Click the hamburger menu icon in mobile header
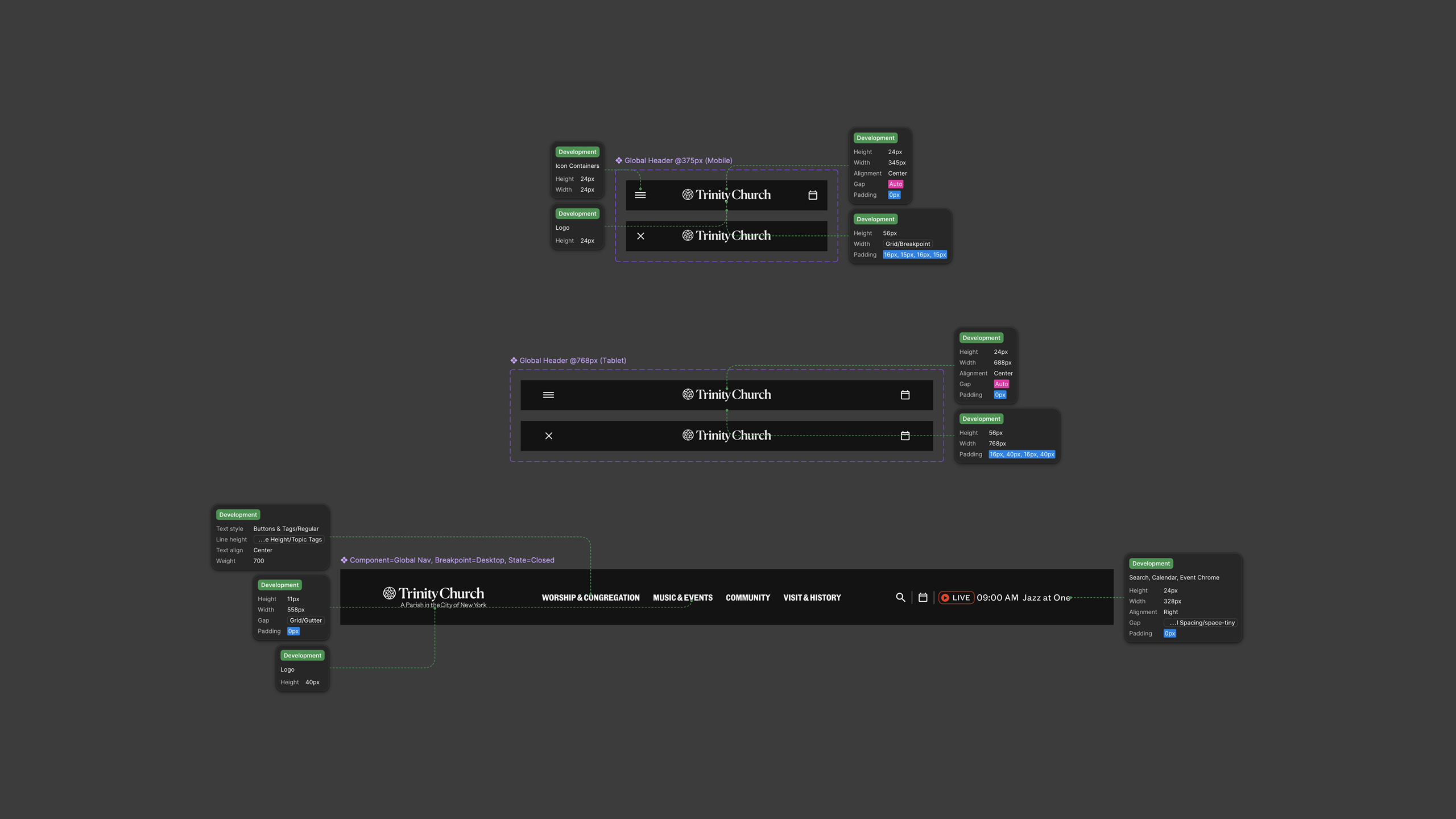The width and height of the screenshot is (1456, 819). [640, 195]
